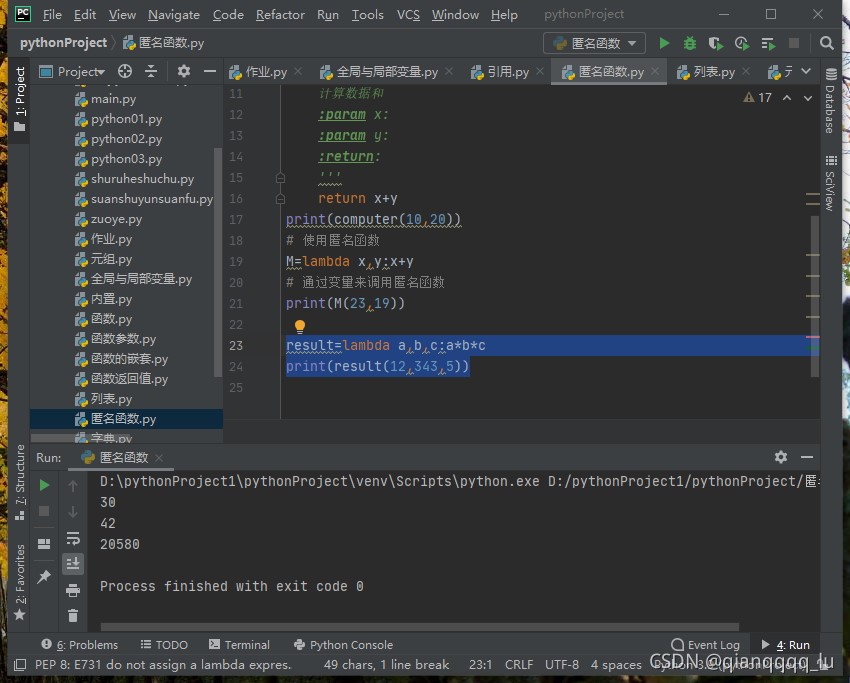850x683 pixels.
Task: Start debugging with the green bug icon
Action: tap(690, 43)
